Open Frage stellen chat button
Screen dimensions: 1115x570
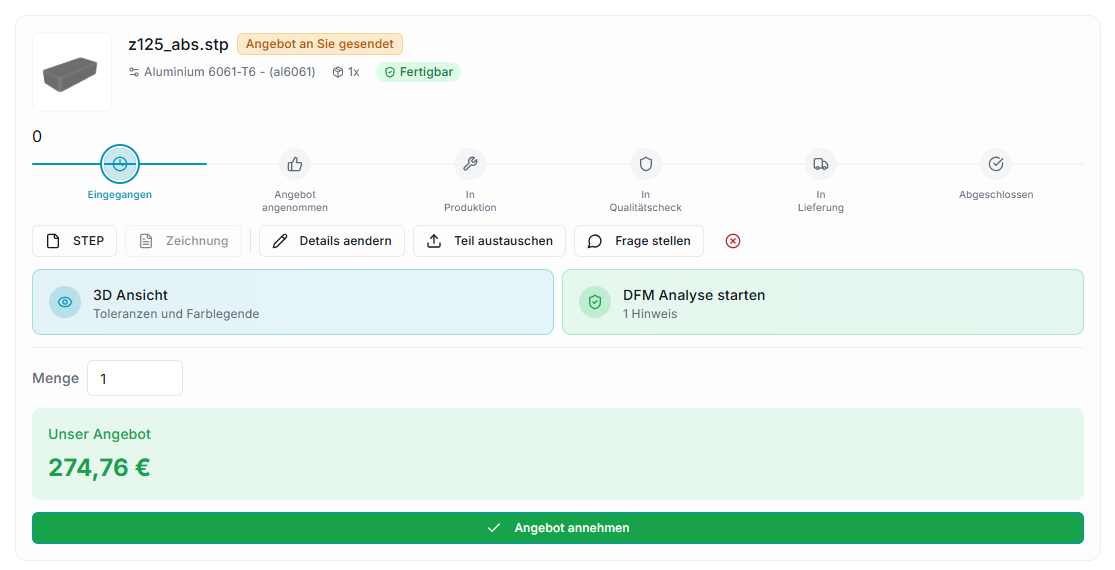point(639,241)
